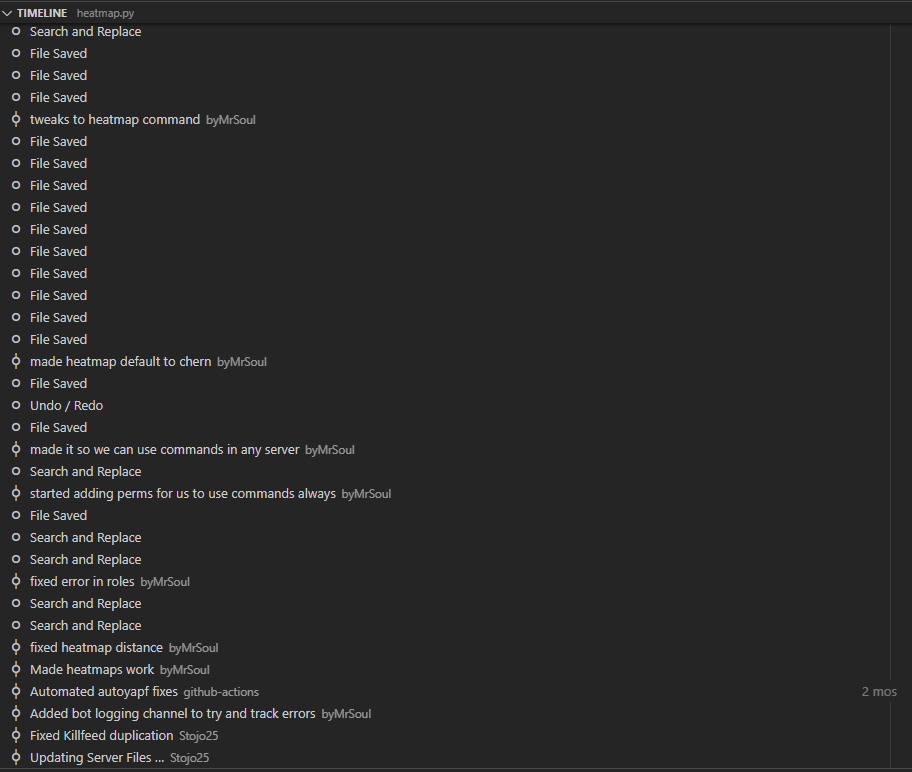Click commit icon beside 'Fixed Killfeed duplication'
The height and width of the screenshot is (772, 912).
[x=16, y=735]
